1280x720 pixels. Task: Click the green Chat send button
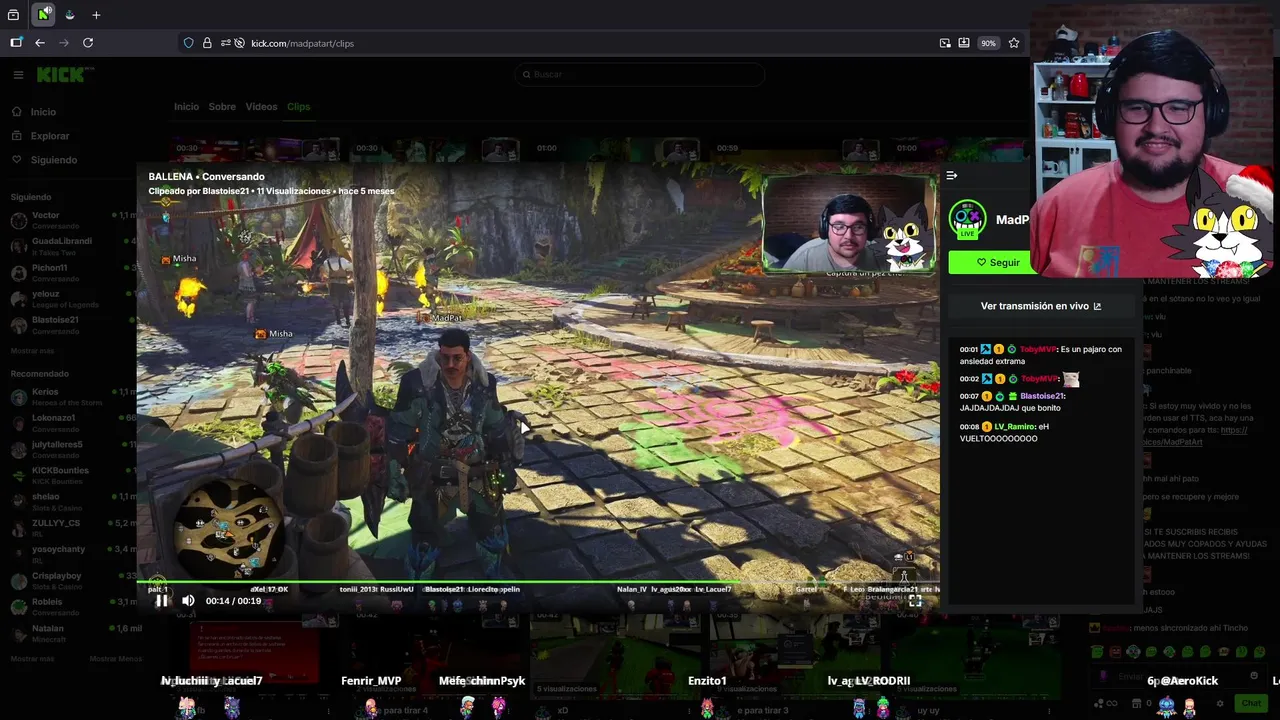[x=1252, y=703]
